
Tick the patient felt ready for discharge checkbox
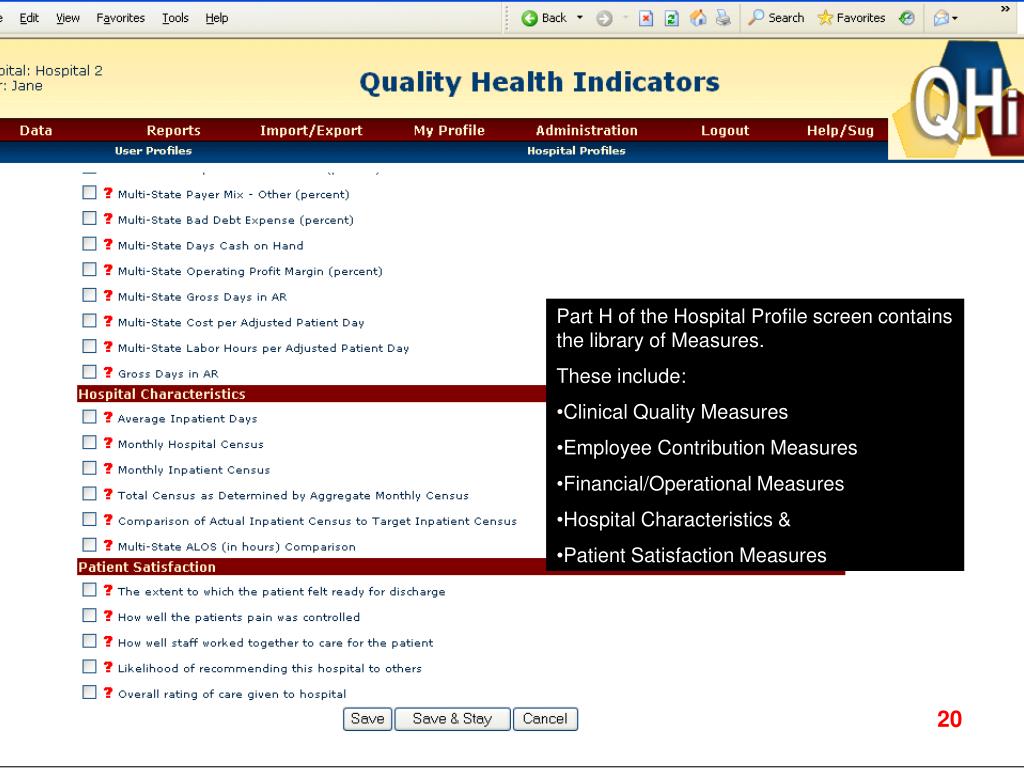[89, 590]
